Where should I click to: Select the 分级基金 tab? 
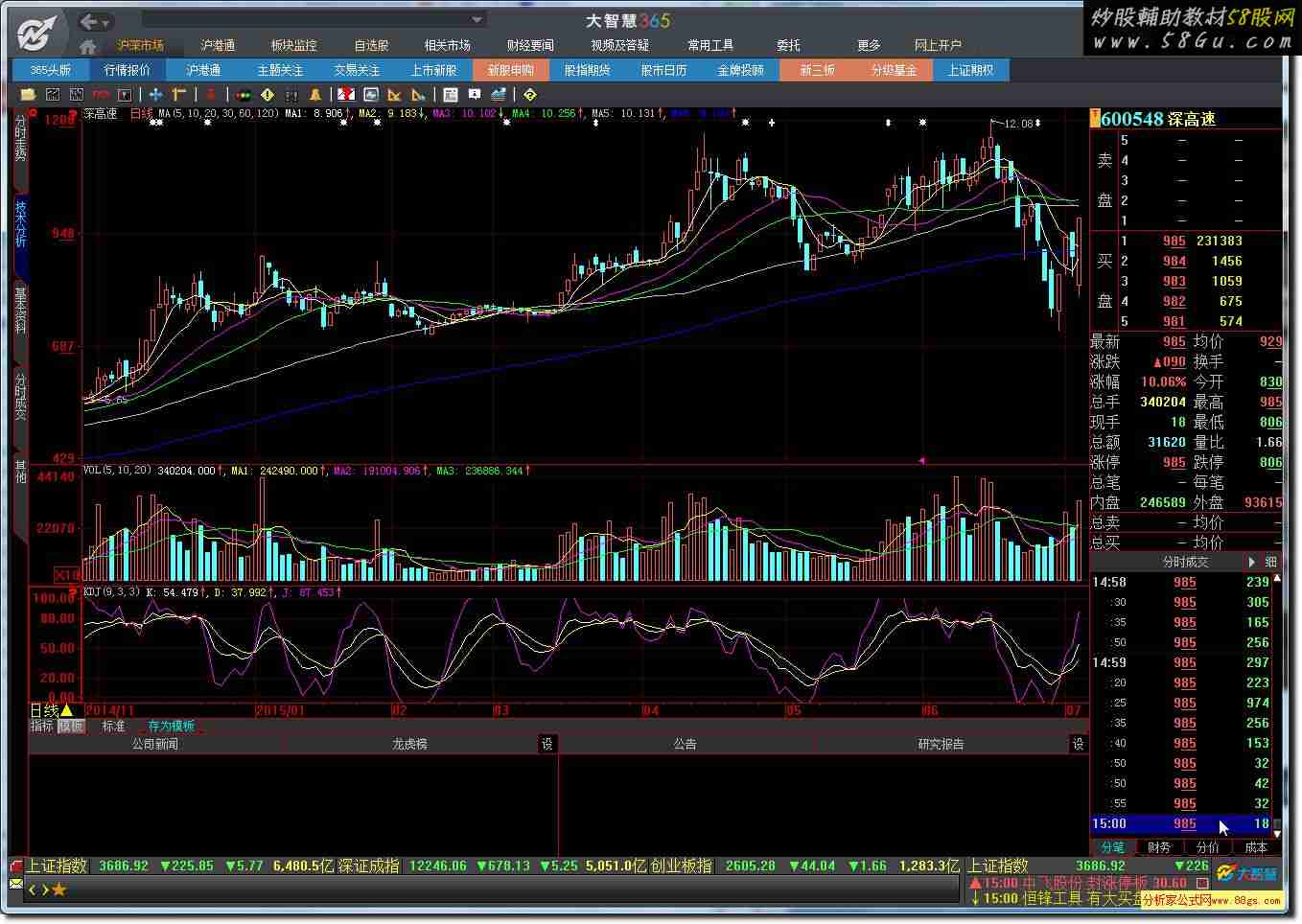(894, 70)
